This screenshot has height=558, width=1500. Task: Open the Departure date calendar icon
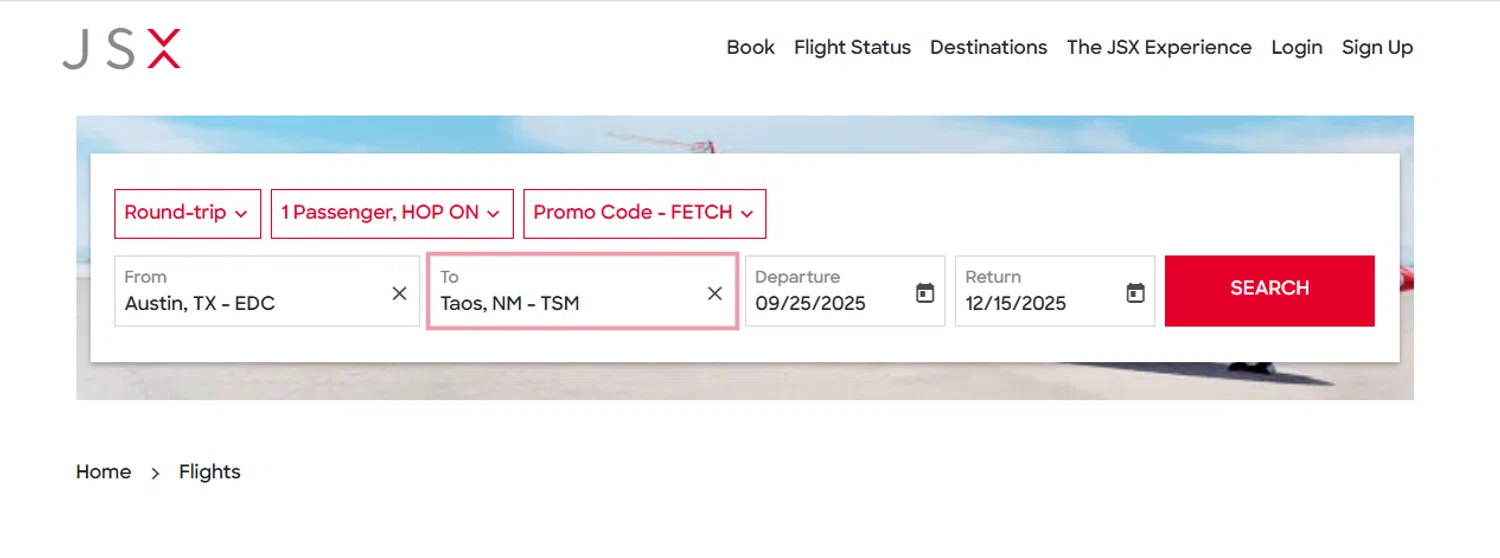pos(925,293)
